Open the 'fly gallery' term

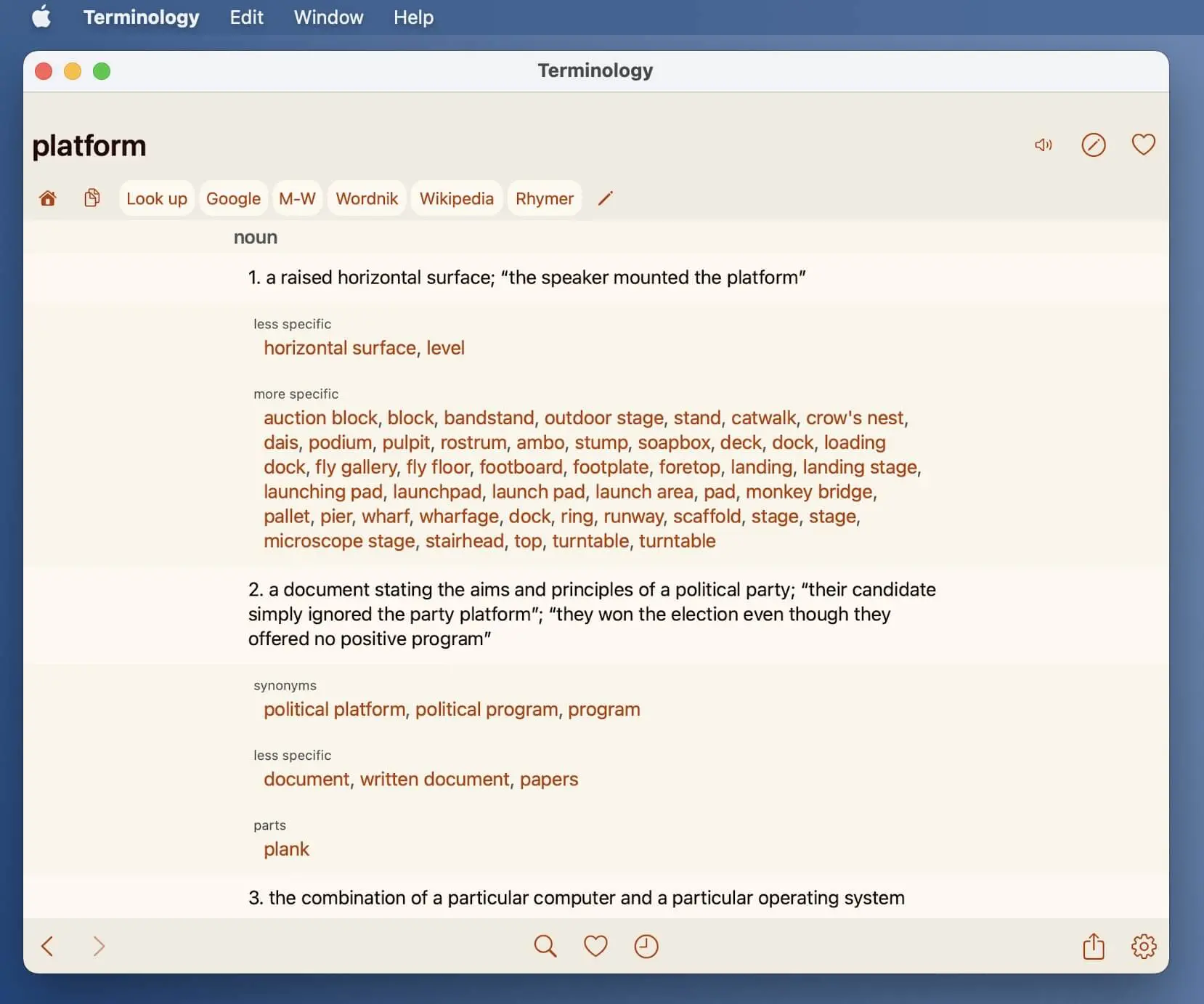pos(356,467)
